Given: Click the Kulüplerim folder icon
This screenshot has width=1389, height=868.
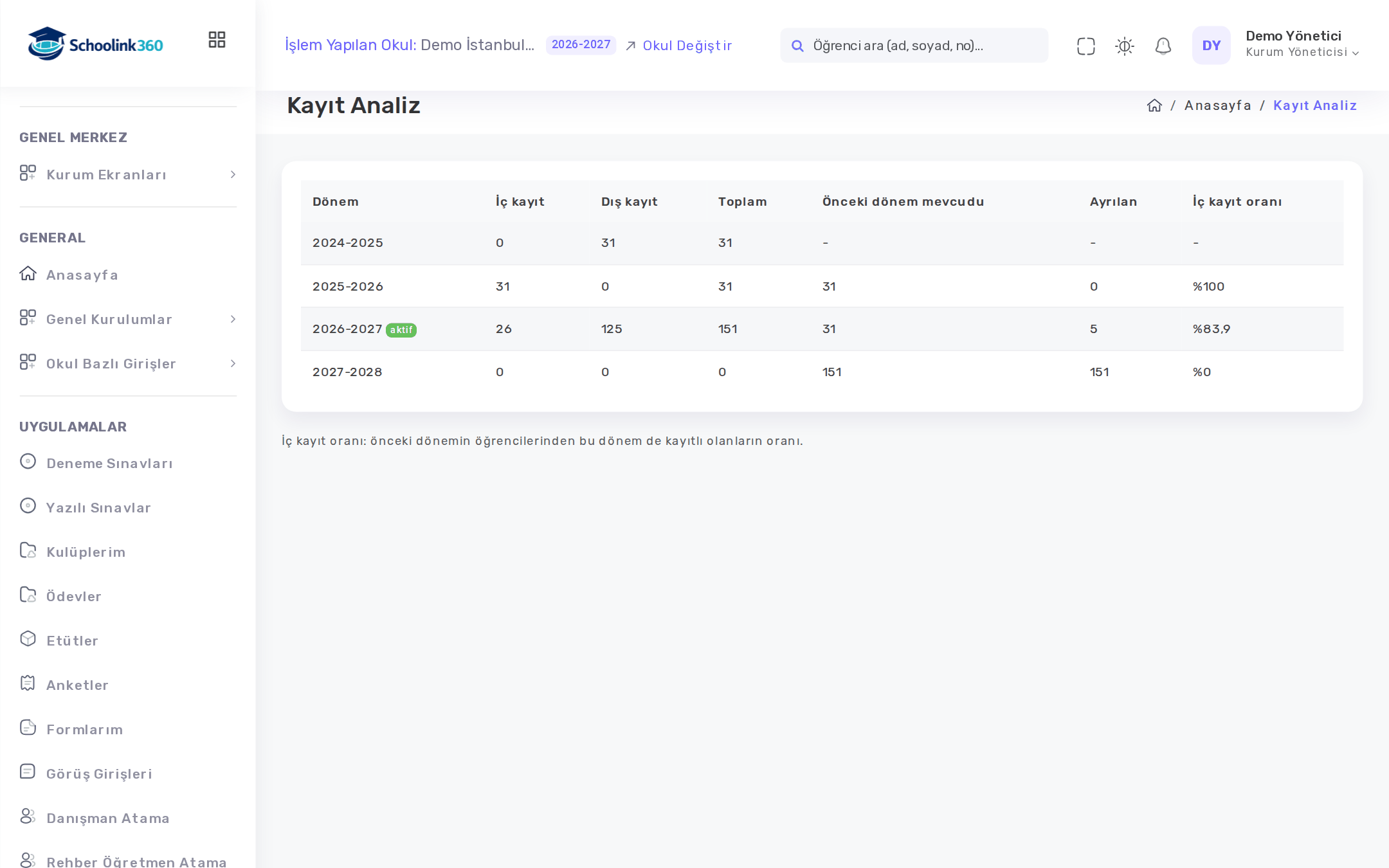Looking at the screenshot, I should (x=28, y=550).
